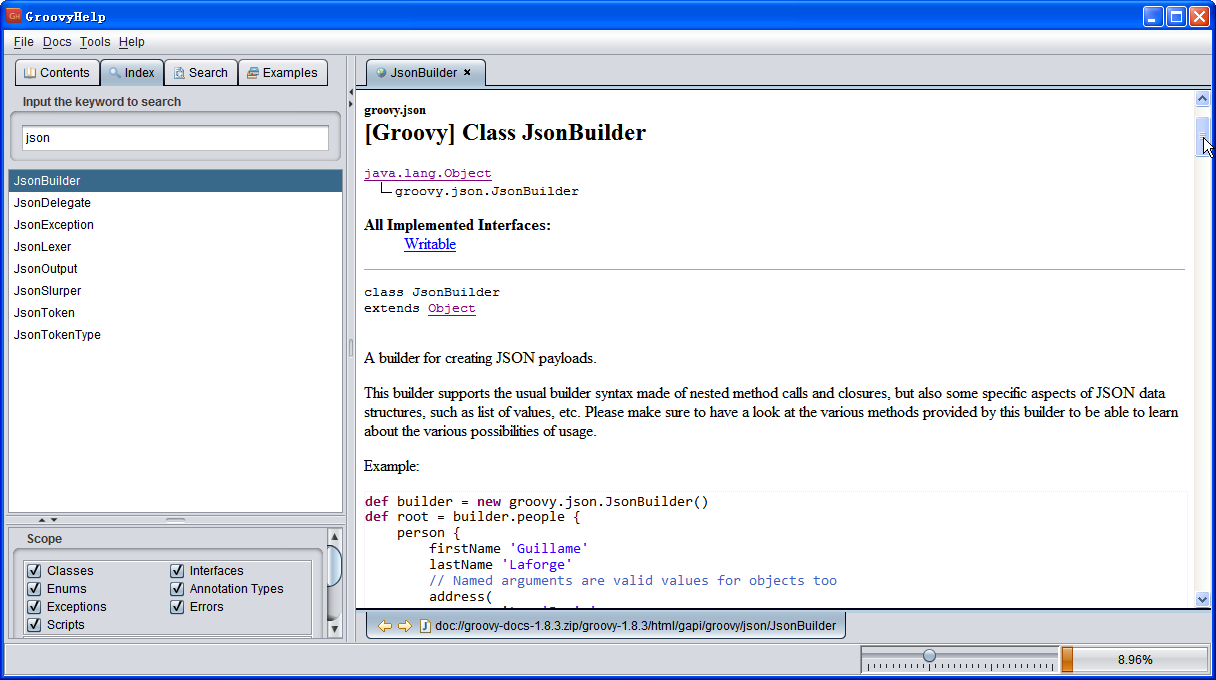
Task: Close the JsonBuilder tab
Action: click(x=467, y=72)
